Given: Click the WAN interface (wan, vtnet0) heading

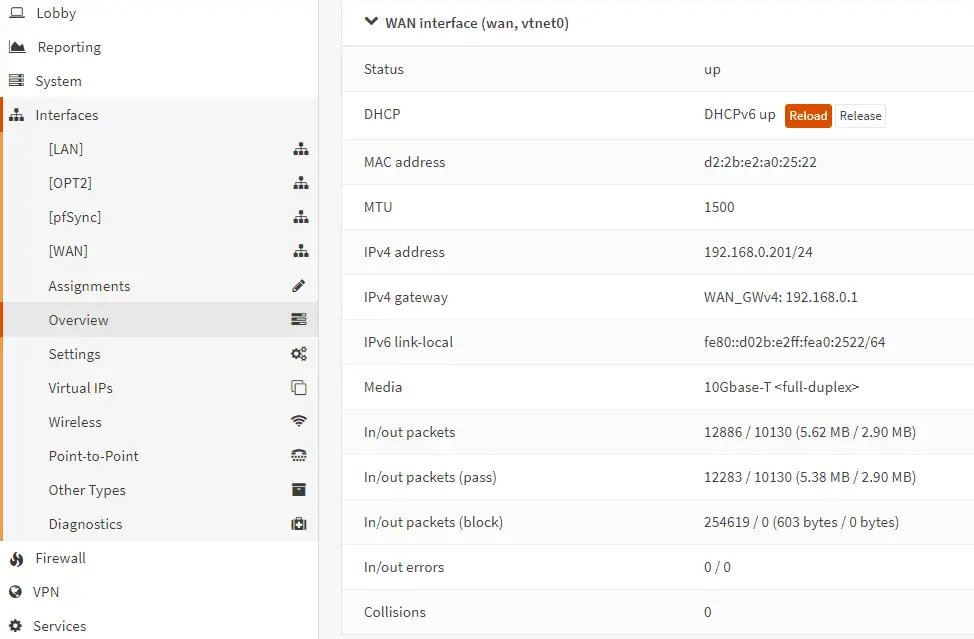Looking at the screenshot, I should 477,23.
